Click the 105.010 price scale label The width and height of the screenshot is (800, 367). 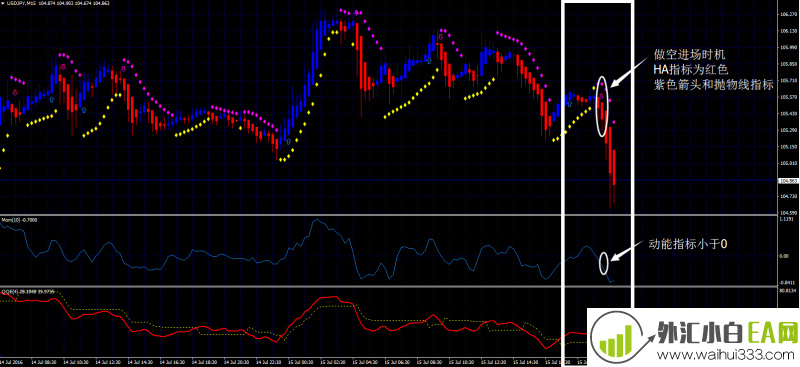[789, 163]
